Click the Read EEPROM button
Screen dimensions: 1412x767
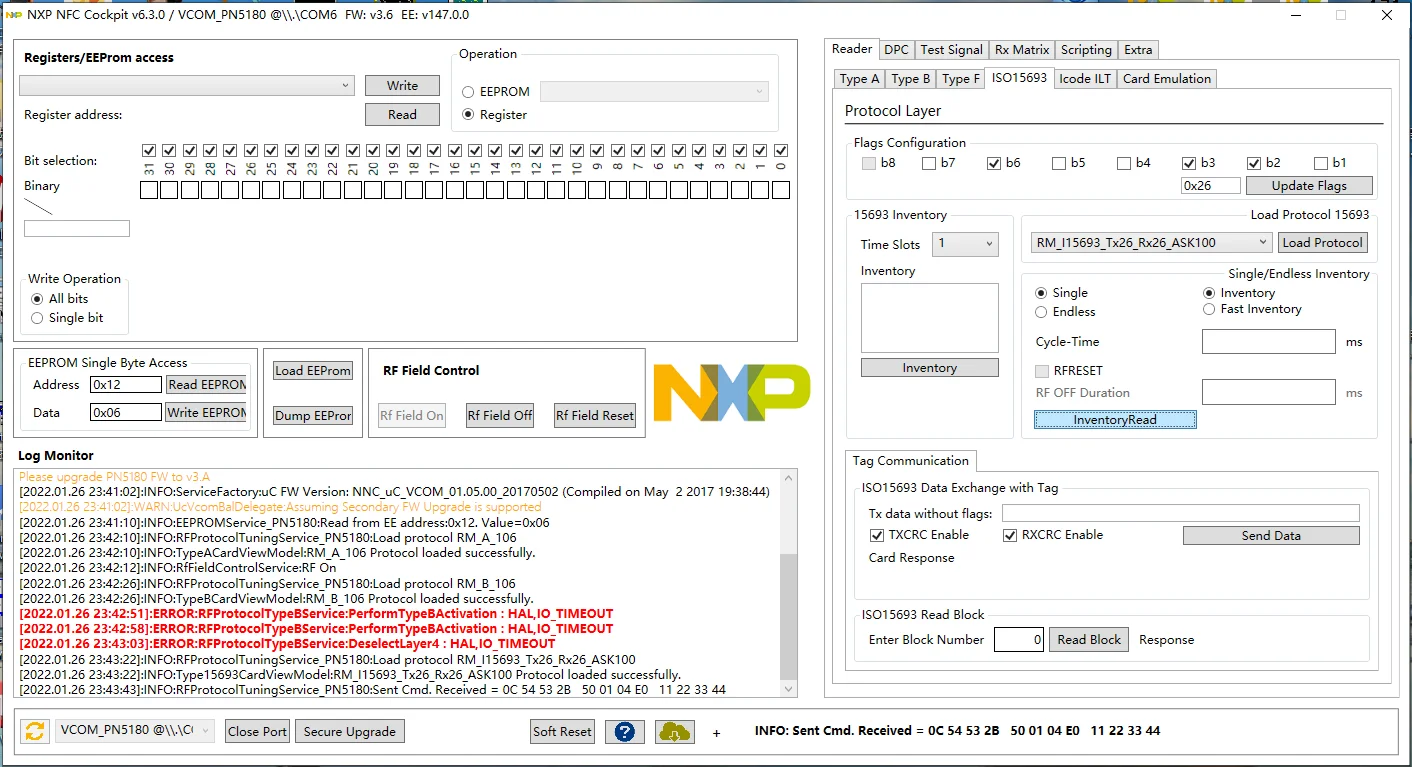point(206,385)
